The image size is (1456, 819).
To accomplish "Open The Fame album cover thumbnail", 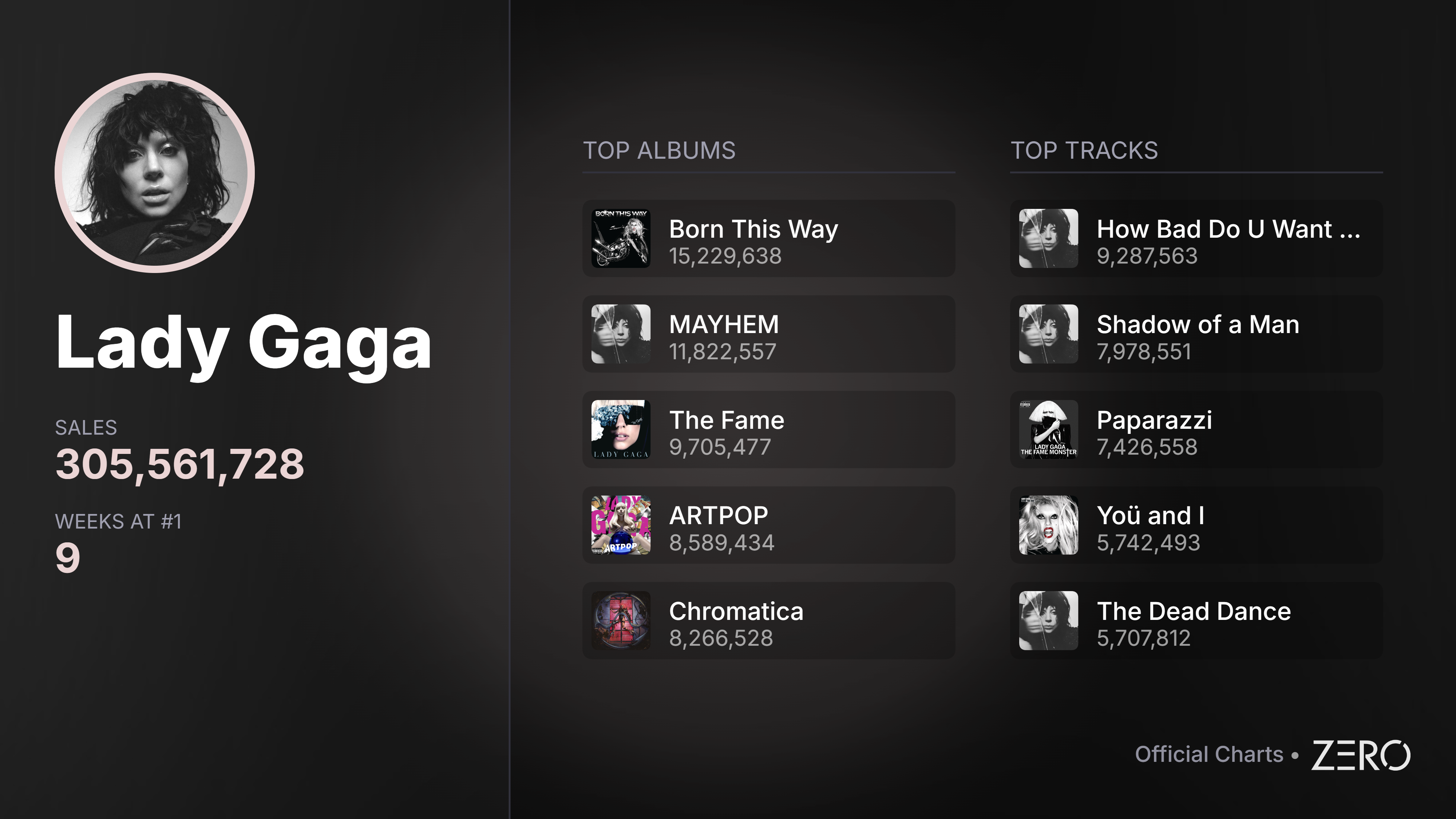I will [621, 430].
